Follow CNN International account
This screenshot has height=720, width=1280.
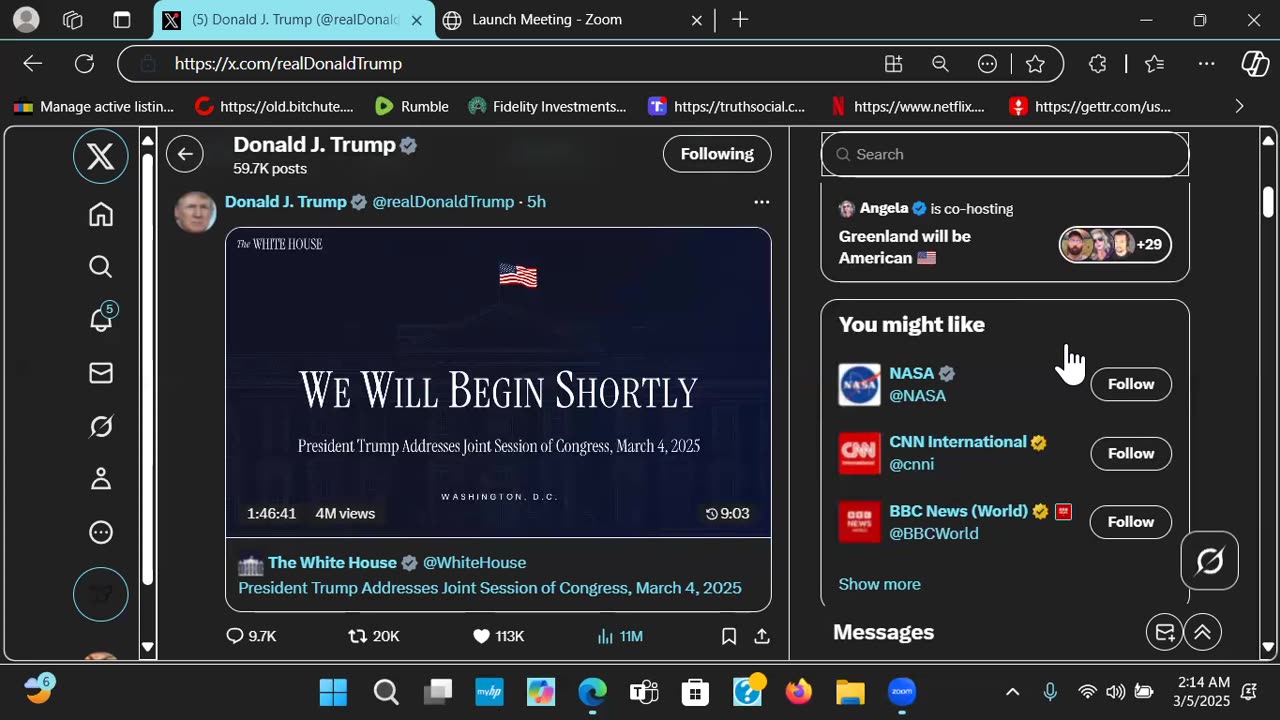coord(1131,453)
